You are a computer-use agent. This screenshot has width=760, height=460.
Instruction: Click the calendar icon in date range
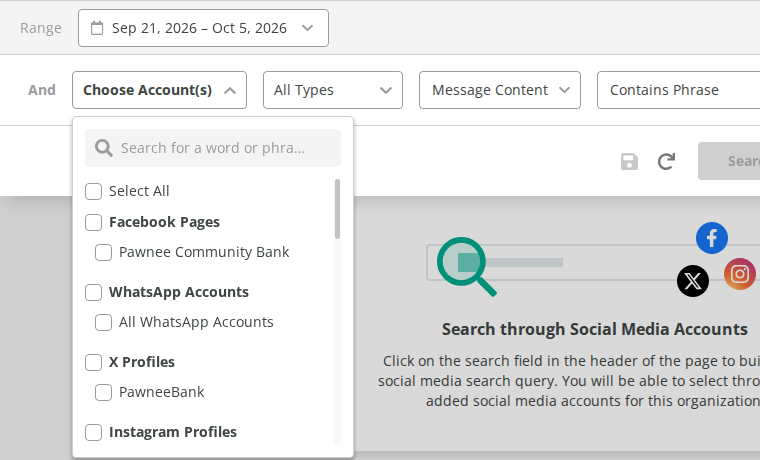coord(97,28)
